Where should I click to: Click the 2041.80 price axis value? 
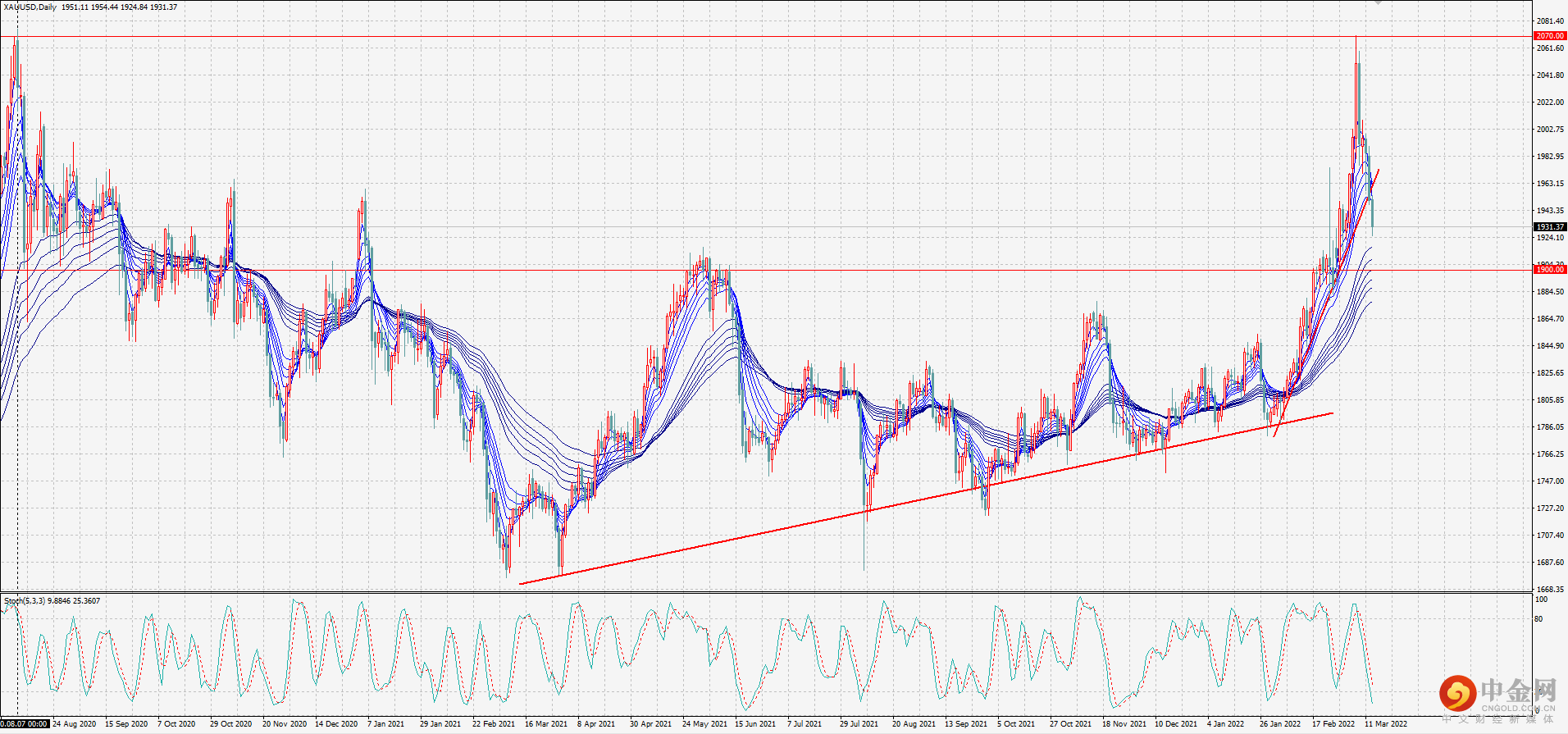coord(1550,75)
